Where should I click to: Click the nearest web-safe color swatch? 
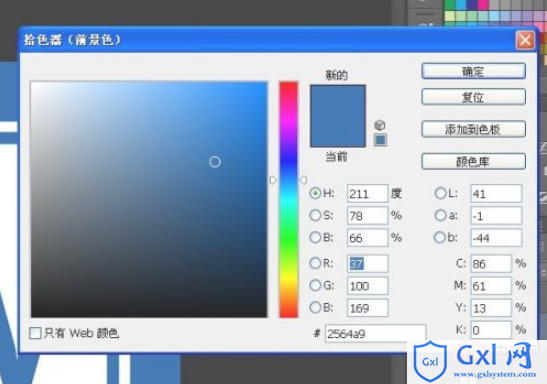click(380, 140)
